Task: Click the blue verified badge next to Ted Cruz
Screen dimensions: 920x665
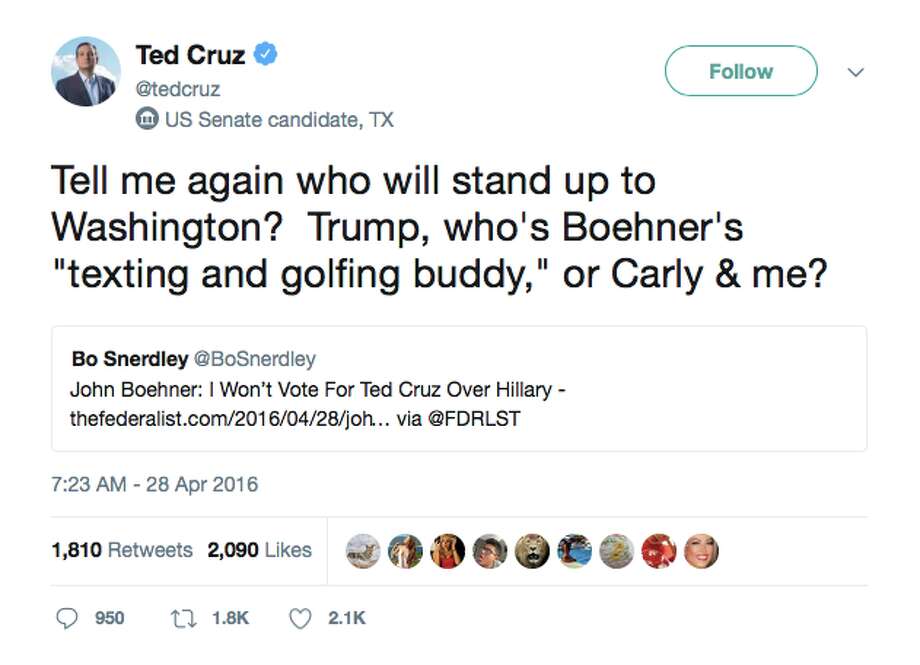Action: tap(266, 55)
